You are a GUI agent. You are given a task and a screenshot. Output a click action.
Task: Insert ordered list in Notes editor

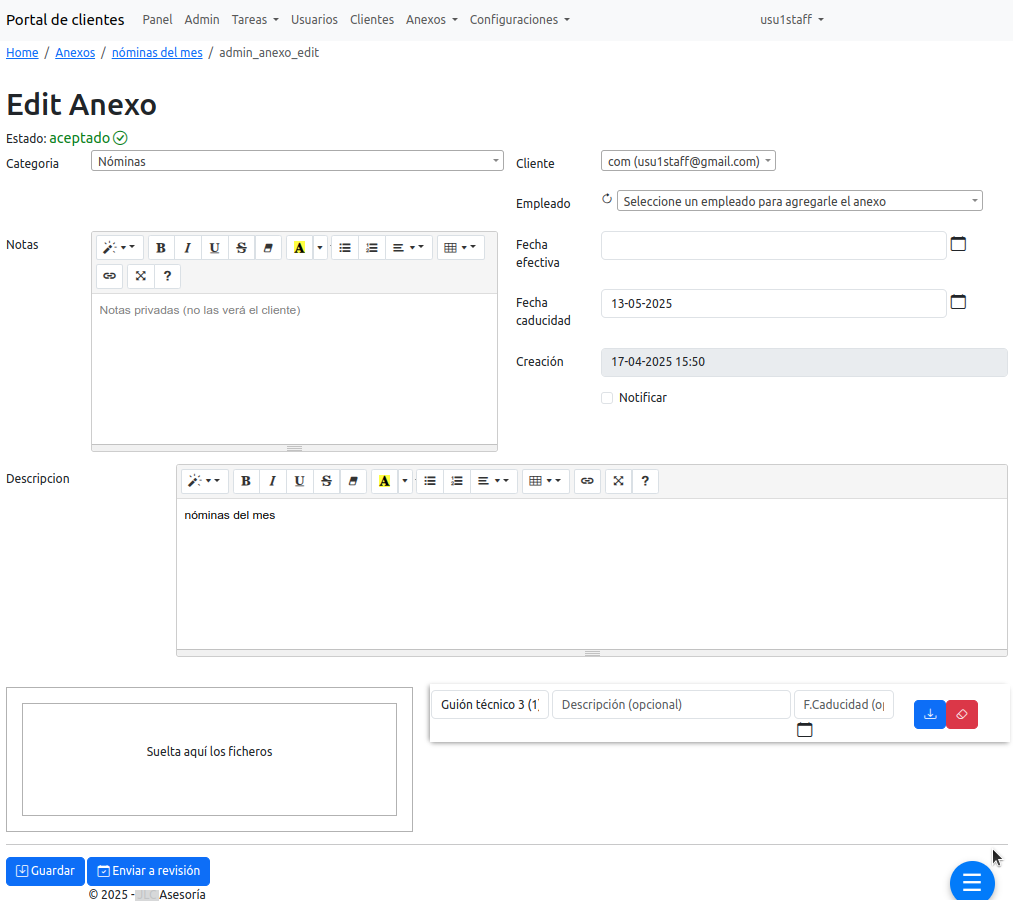(372, 248)
